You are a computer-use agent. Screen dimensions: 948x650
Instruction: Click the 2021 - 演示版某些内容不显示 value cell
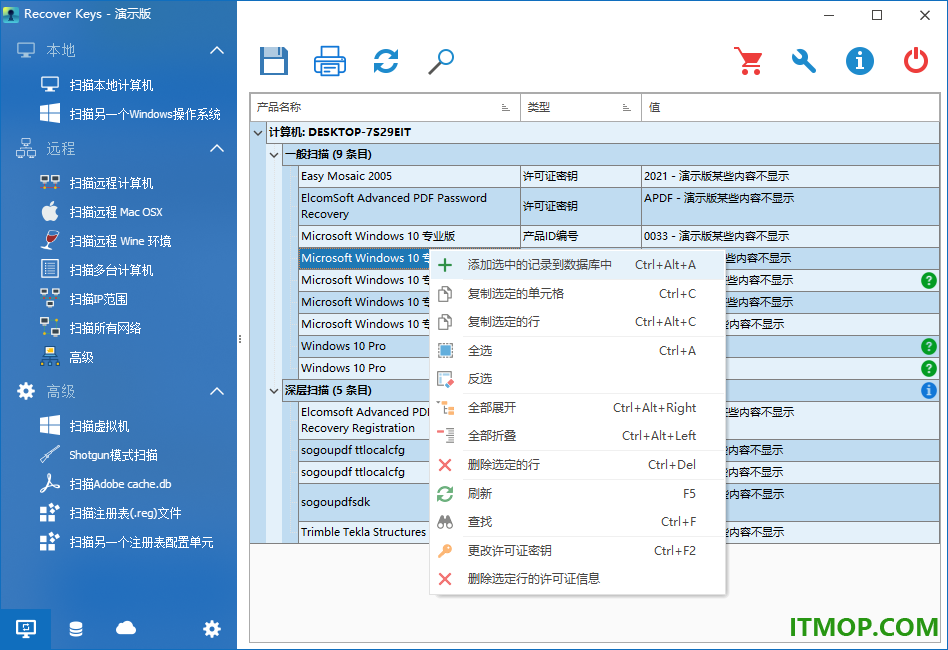[x=790, y=176]
